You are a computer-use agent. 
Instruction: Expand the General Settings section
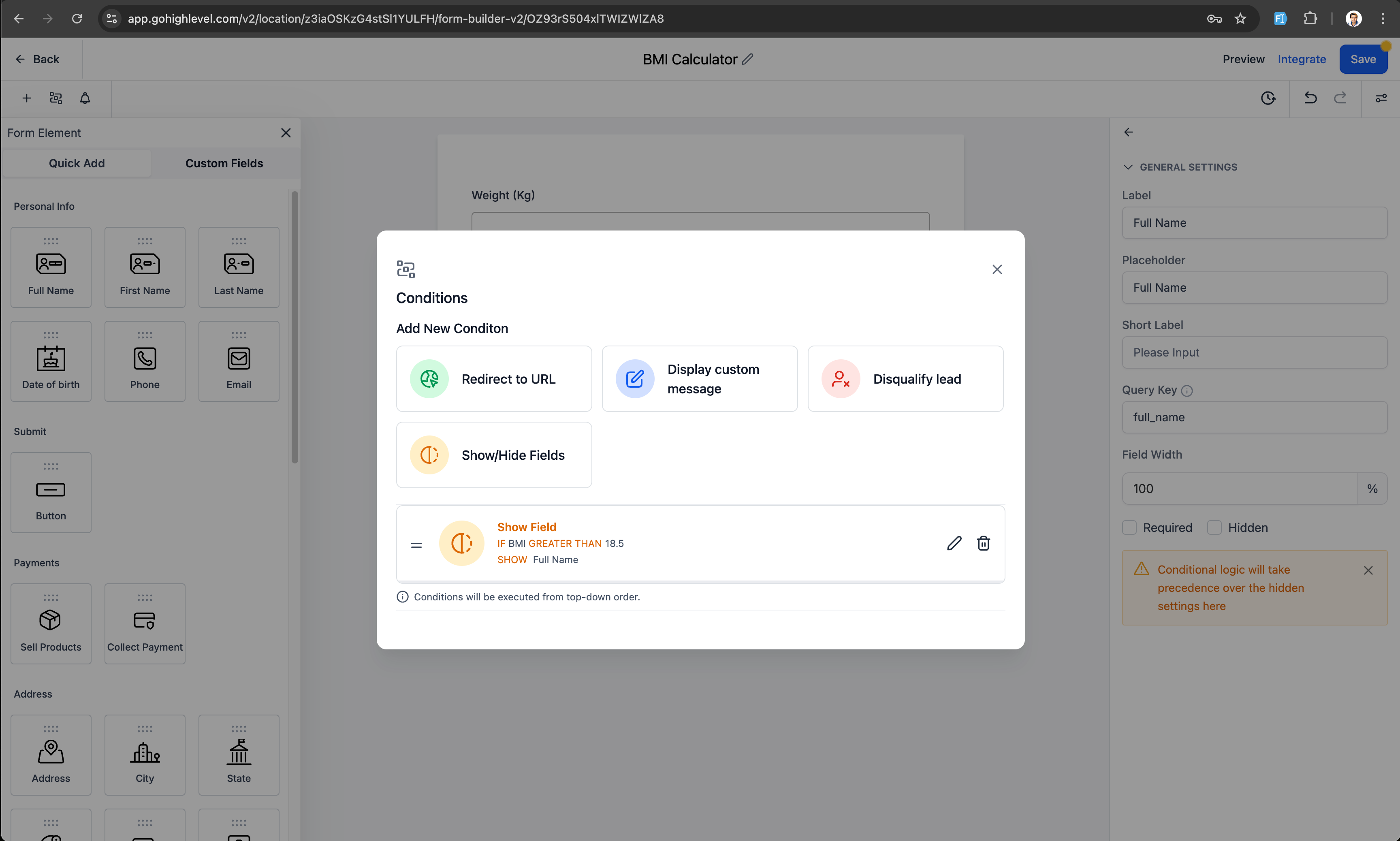tap(1127, 167)
